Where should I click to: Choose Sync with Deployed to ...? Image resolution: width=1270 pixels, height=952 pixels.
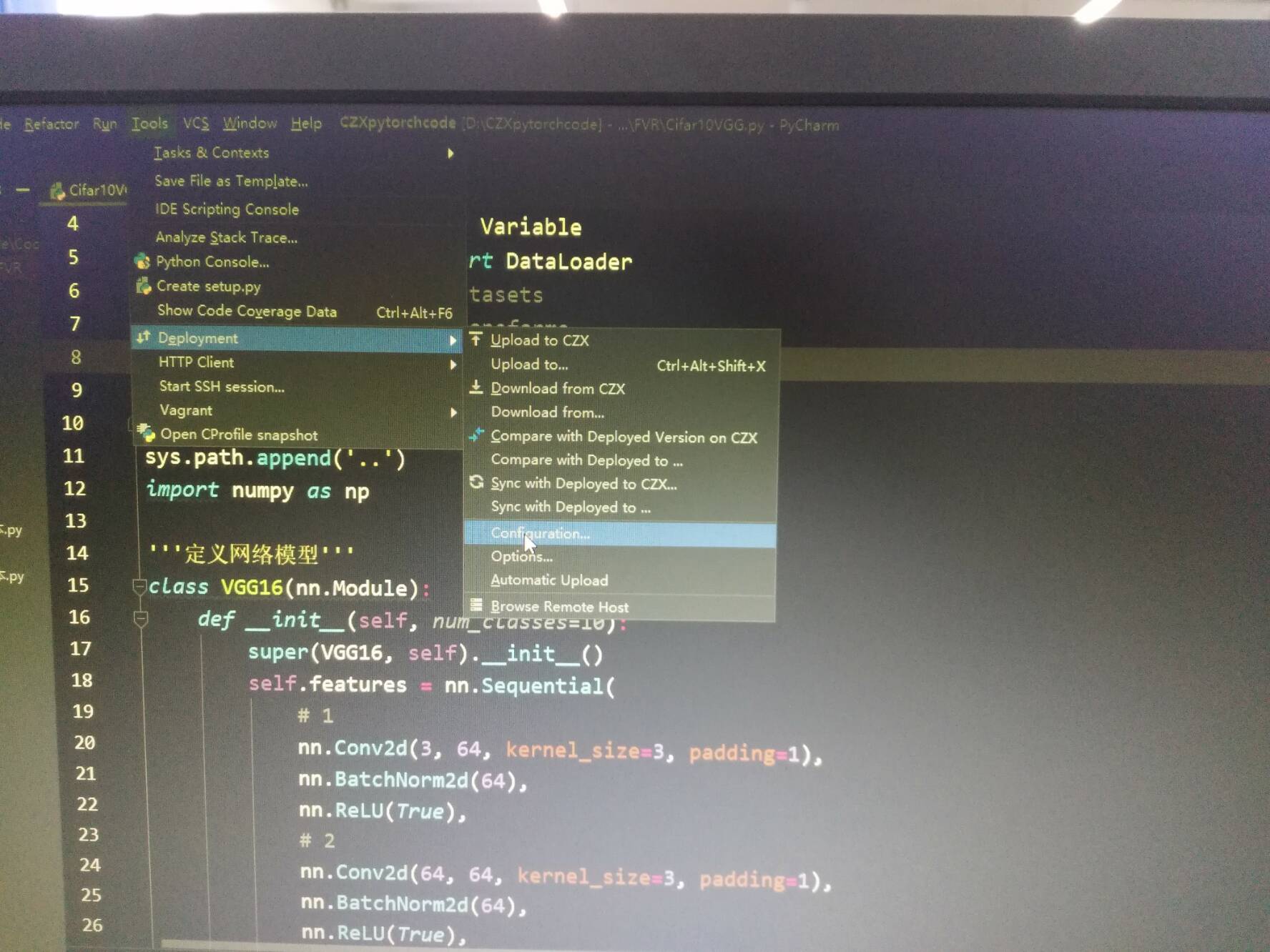[571, 507]
